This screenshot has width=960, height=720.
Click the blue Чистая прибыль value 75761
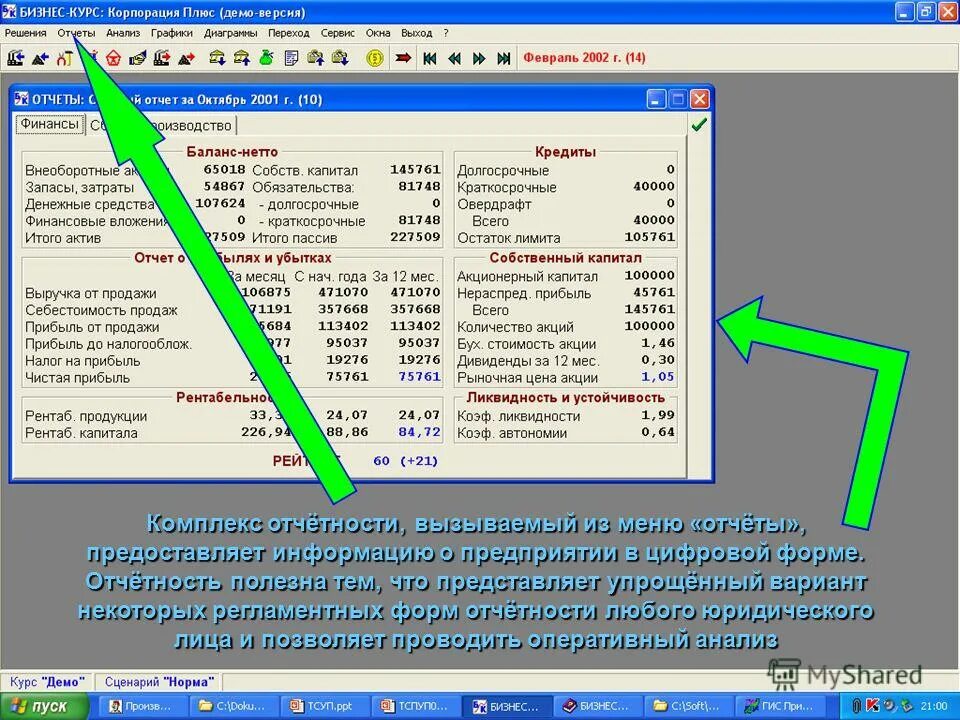coord(419,377)
